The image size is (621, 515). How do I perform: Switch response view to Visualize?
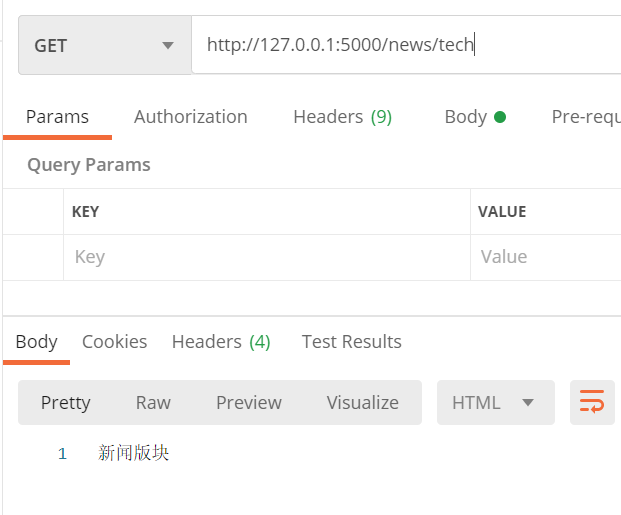[x=362, y=402]
